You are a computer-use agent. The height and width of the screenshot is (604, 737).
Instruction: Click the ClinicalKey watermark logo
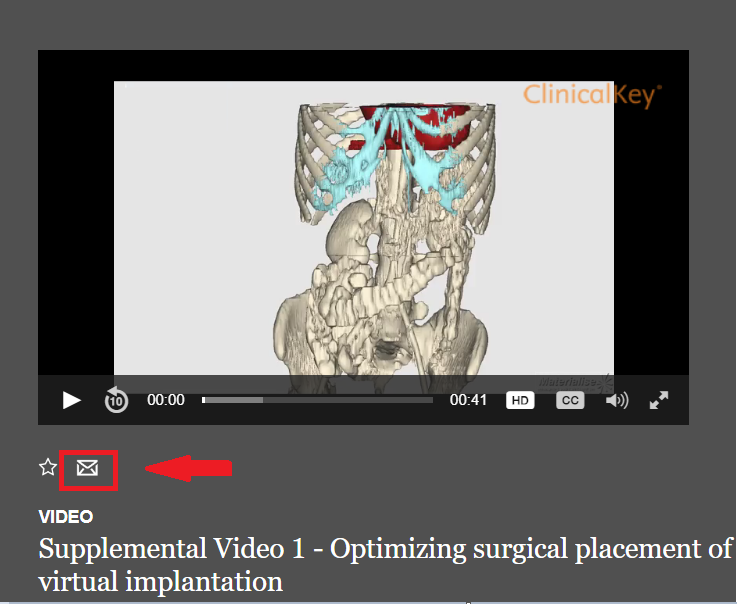(x=591, y=96)
